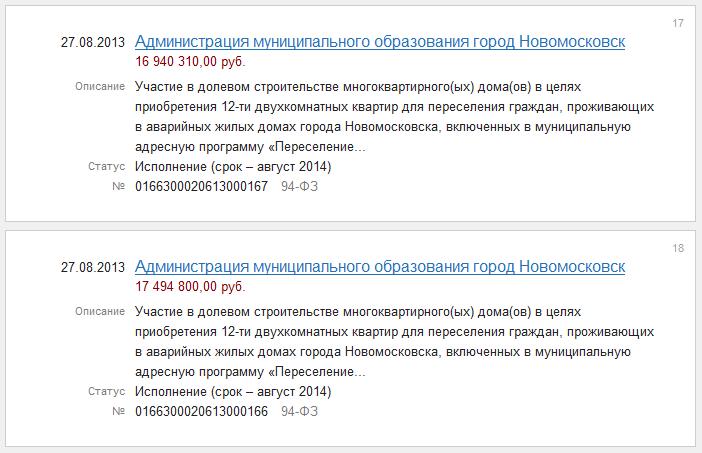The width and height of the screenshot is (702, 453).
Task: Click the Исполнение status text in card 18
Action: [232, 391]
